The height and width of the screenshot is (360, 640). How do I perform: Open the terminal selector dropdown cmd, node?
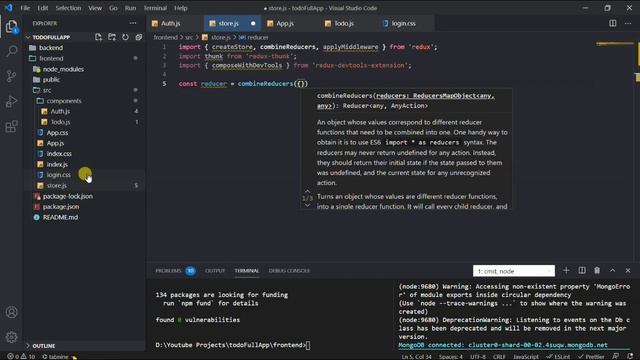point(513,271)
